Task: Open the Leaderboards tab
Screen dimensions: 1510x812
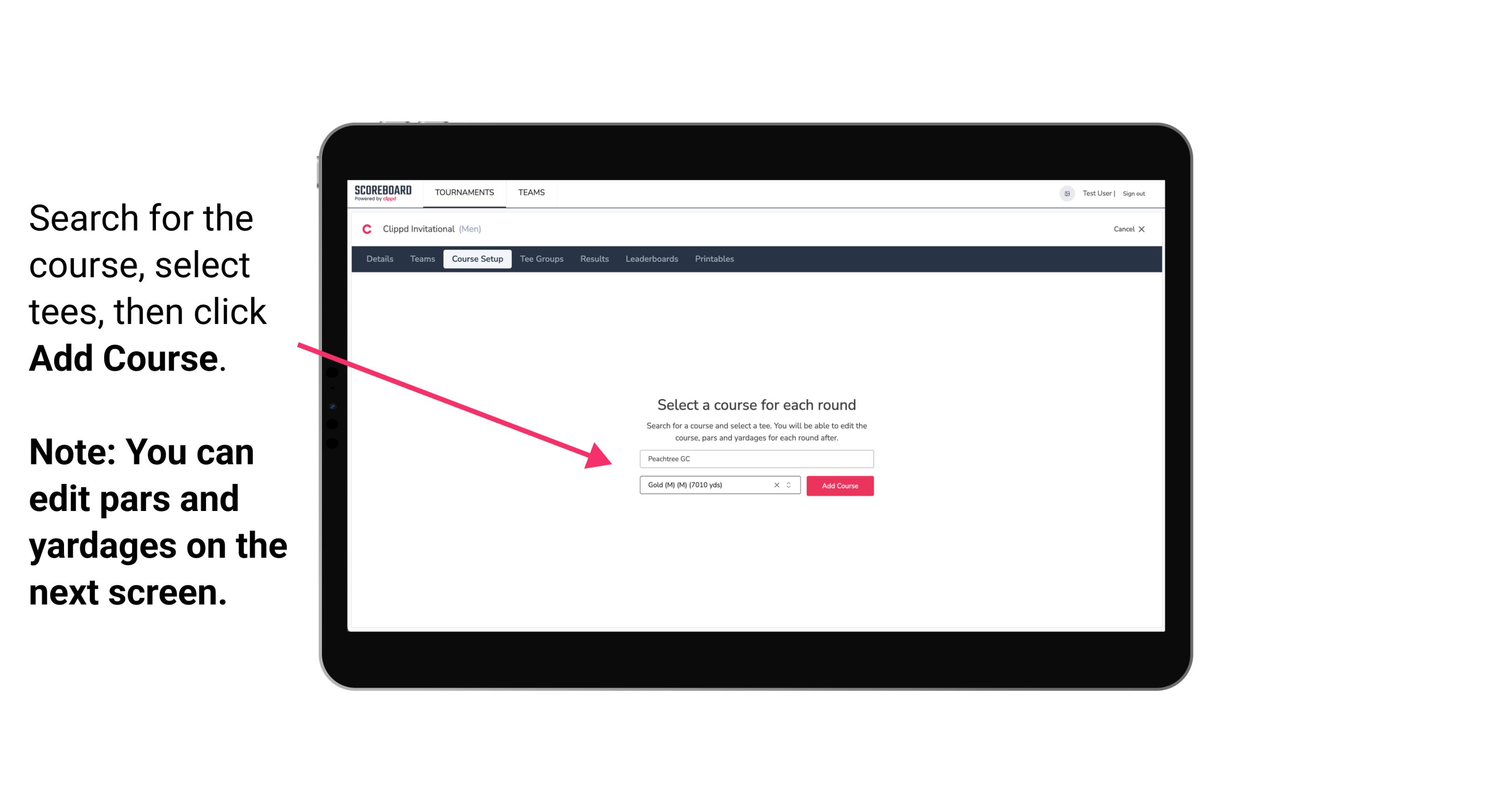Action: [650, 259]
